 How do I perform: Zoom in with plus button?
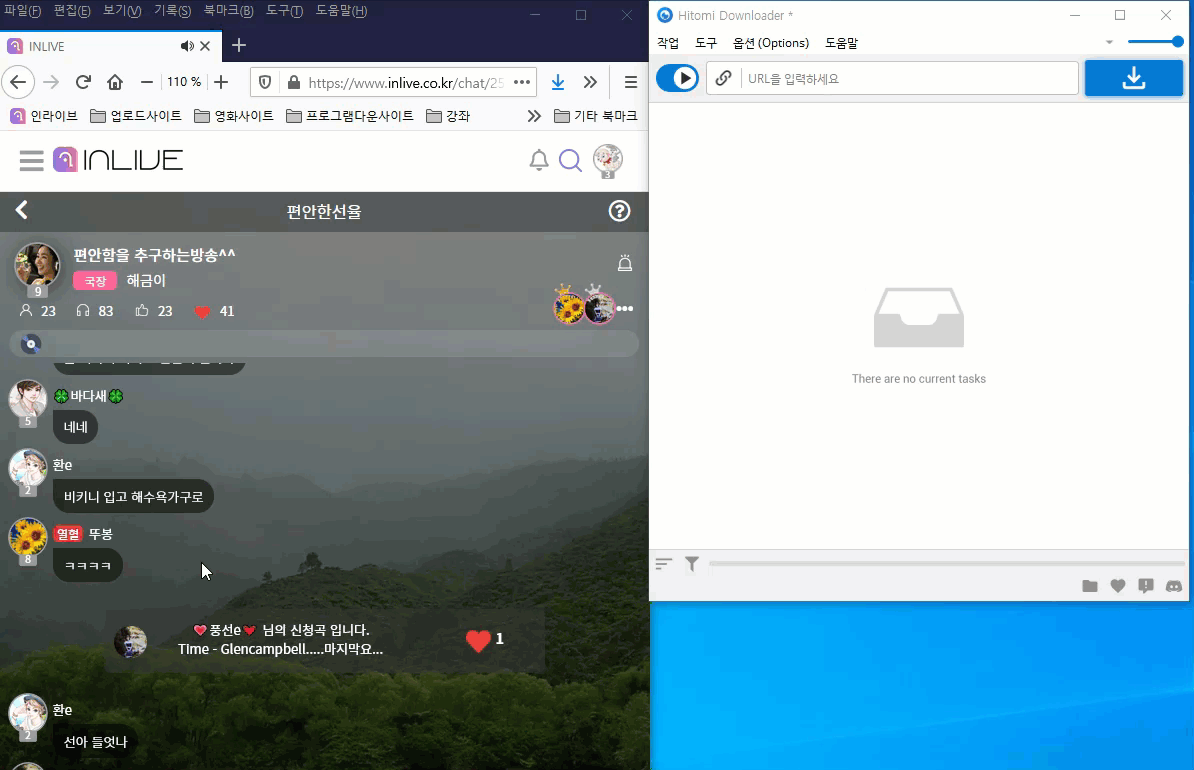point(221,82)
